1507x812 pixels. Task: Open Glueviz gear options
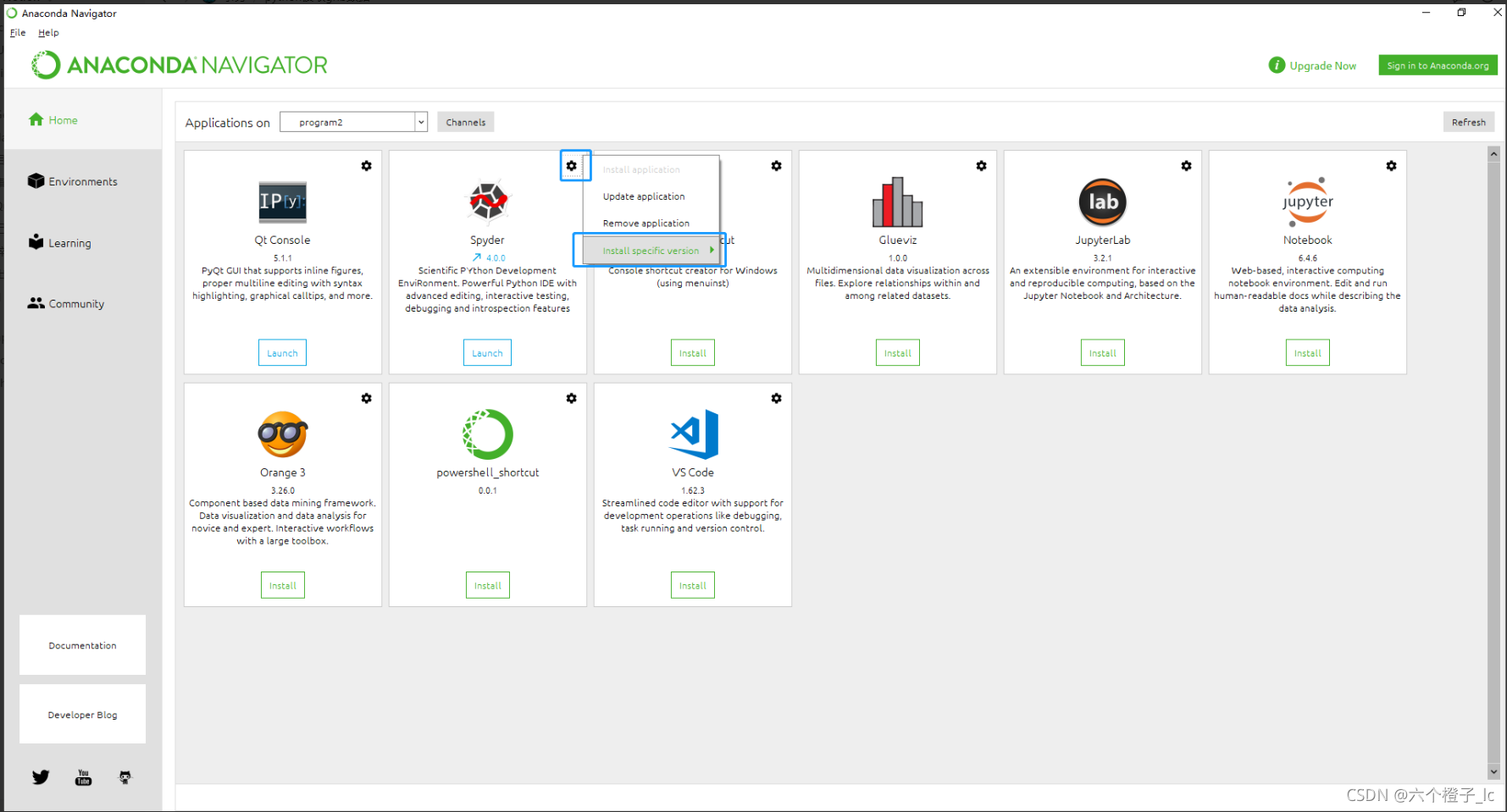[982, 166]
